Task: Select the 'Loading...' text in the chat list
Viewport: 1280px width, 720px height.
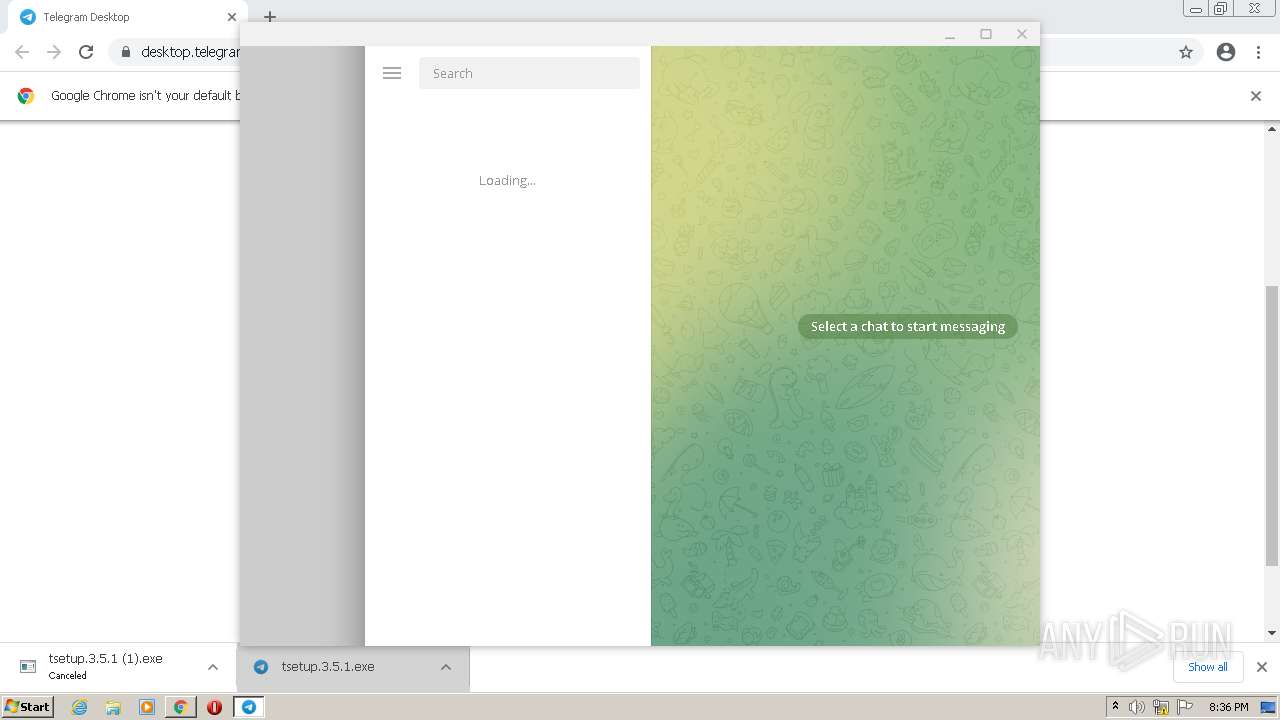Action: pos(507,181)
